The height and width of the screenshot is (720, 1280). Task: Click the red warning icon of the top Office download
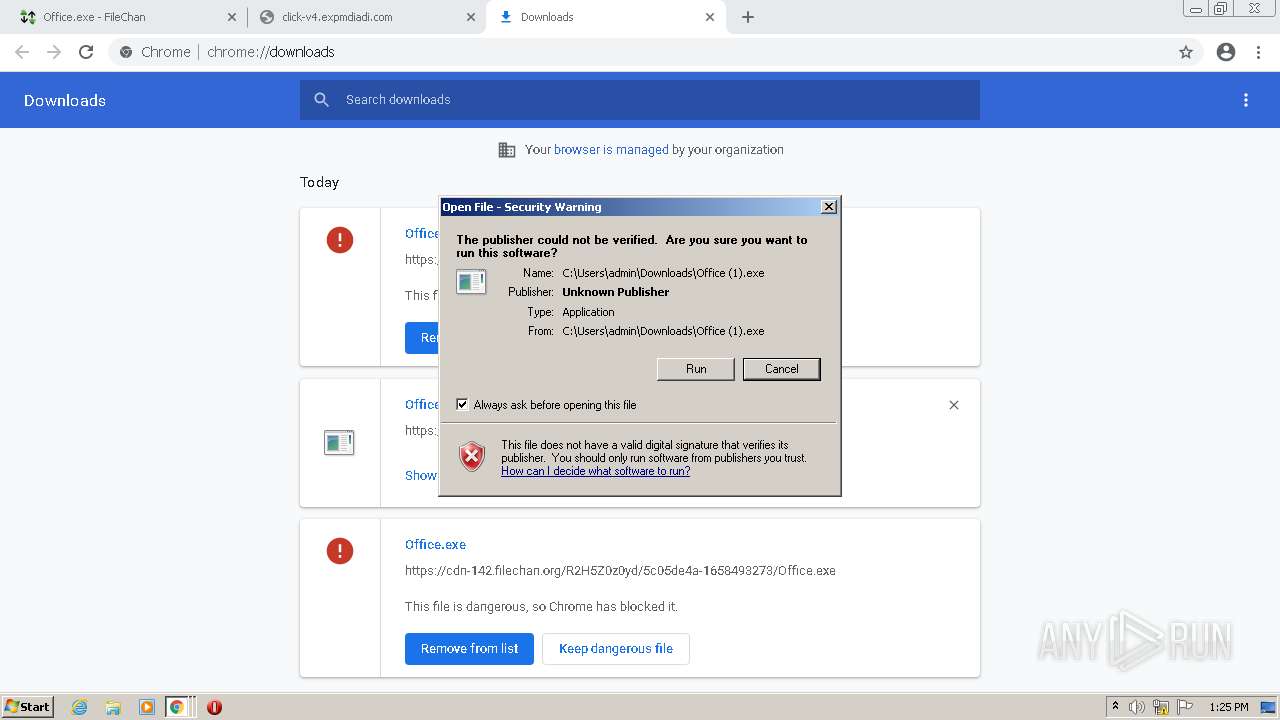pos(340,240)
